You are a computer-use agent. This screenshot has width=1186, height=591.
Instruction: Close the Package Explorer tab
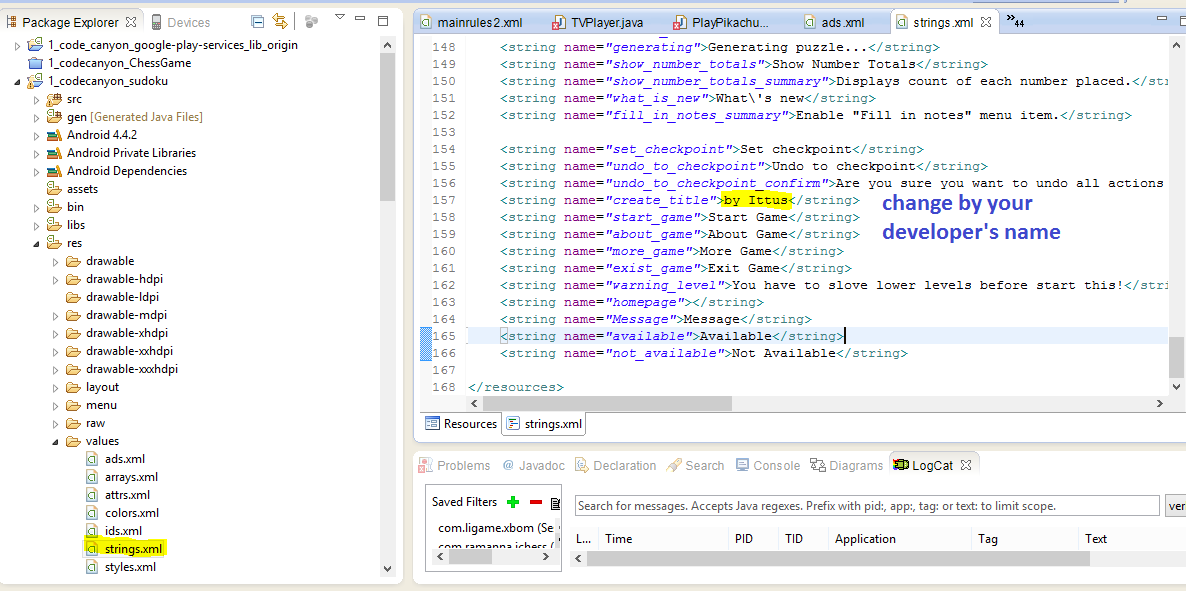(131, 22)
